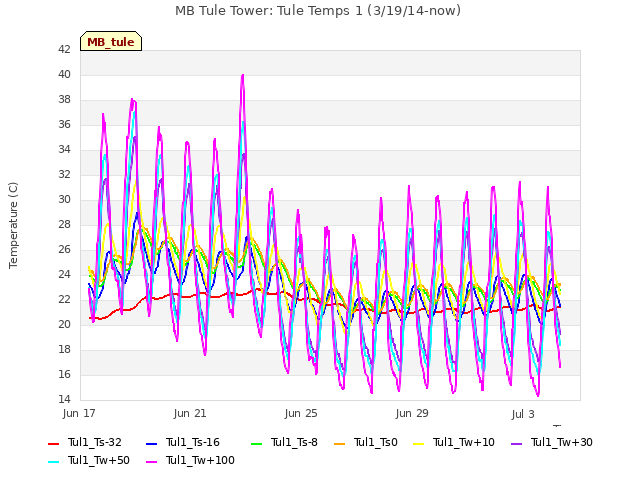Click the orange Tul1_Ts0 legend swatch
This screenshot has height=480, width=640.
tap(339, 443)
